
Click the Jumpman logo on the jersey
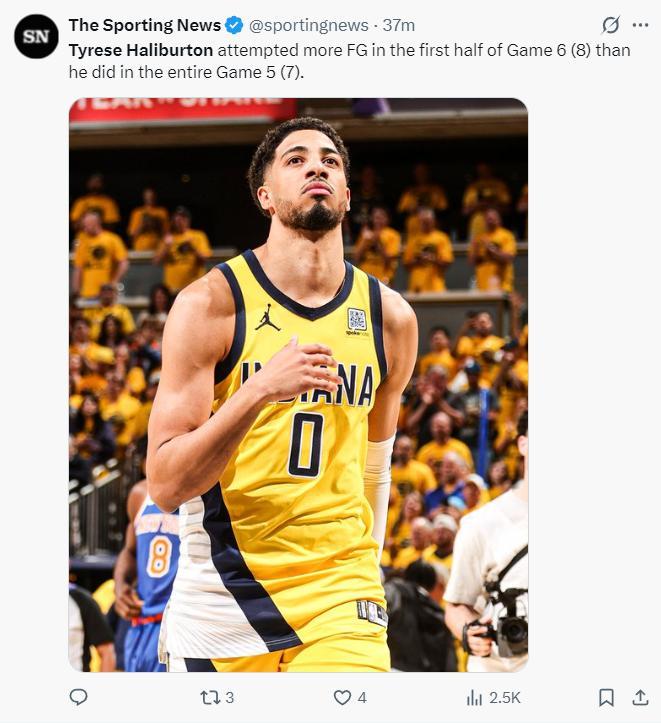click(x=267, y=317)
